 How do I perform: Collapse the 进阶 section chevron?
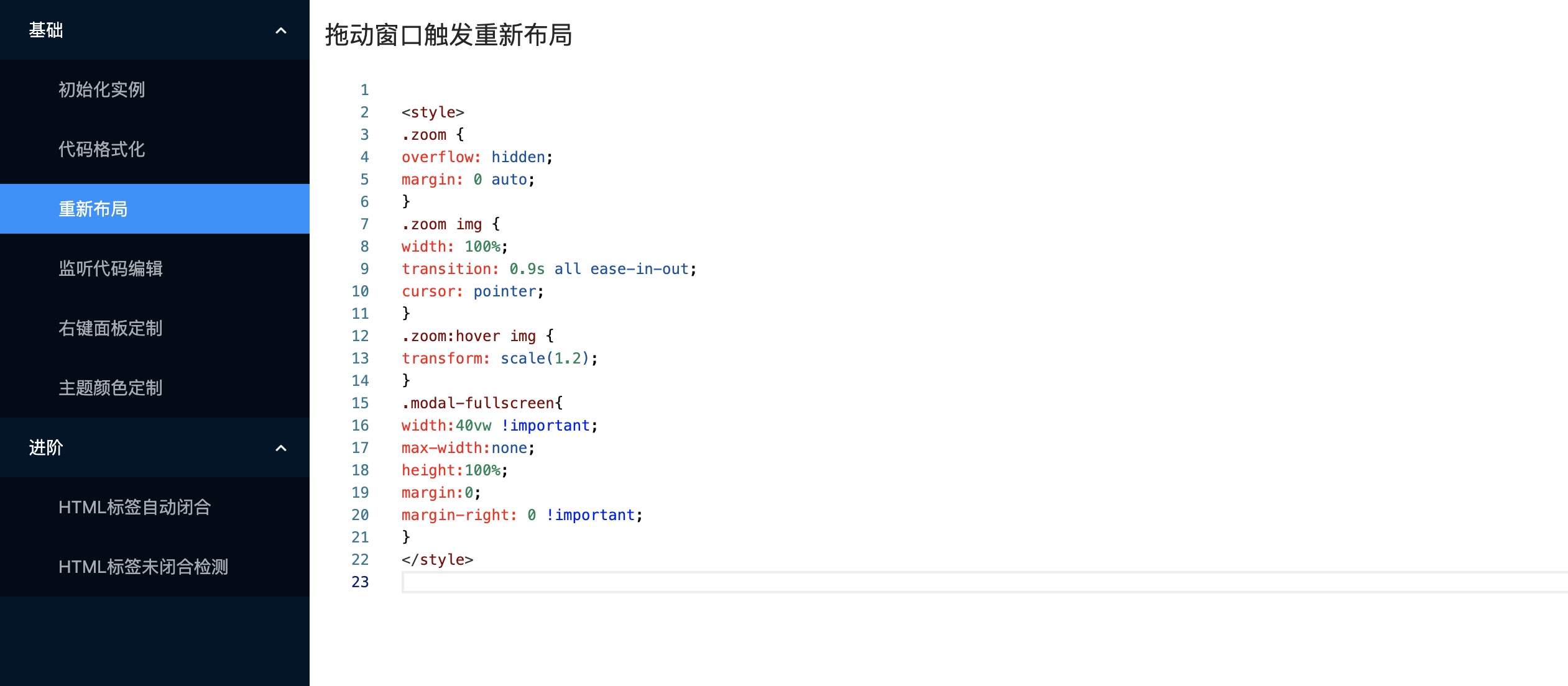[281, 448]
